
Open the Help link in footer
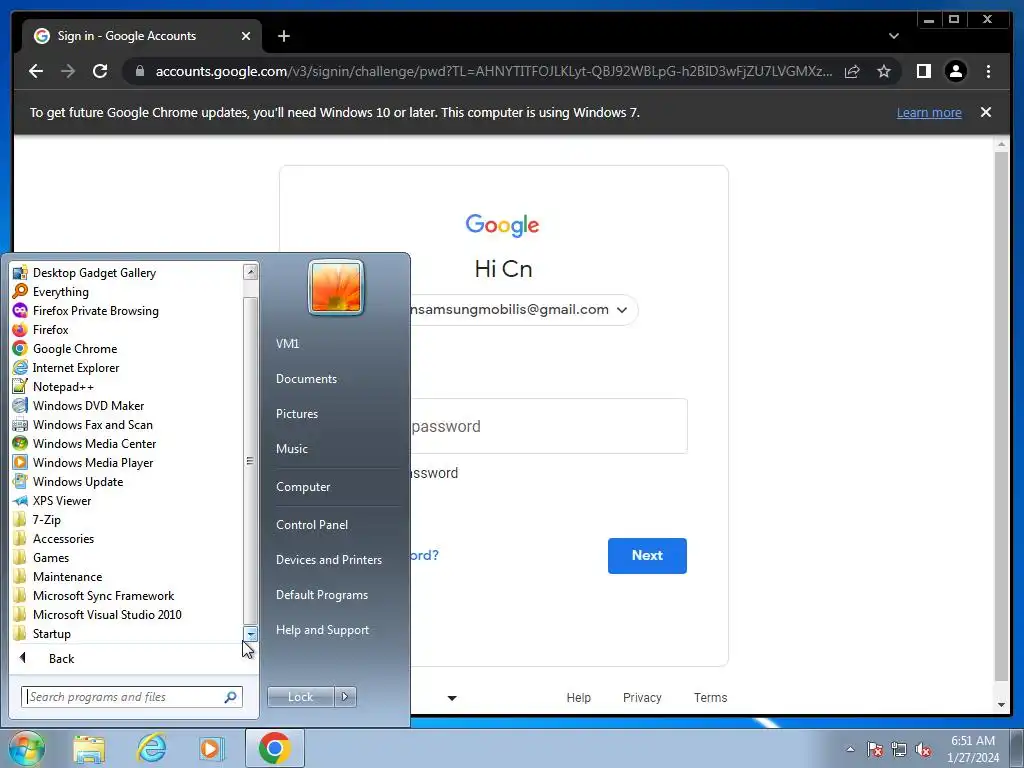tap(579, 697)
